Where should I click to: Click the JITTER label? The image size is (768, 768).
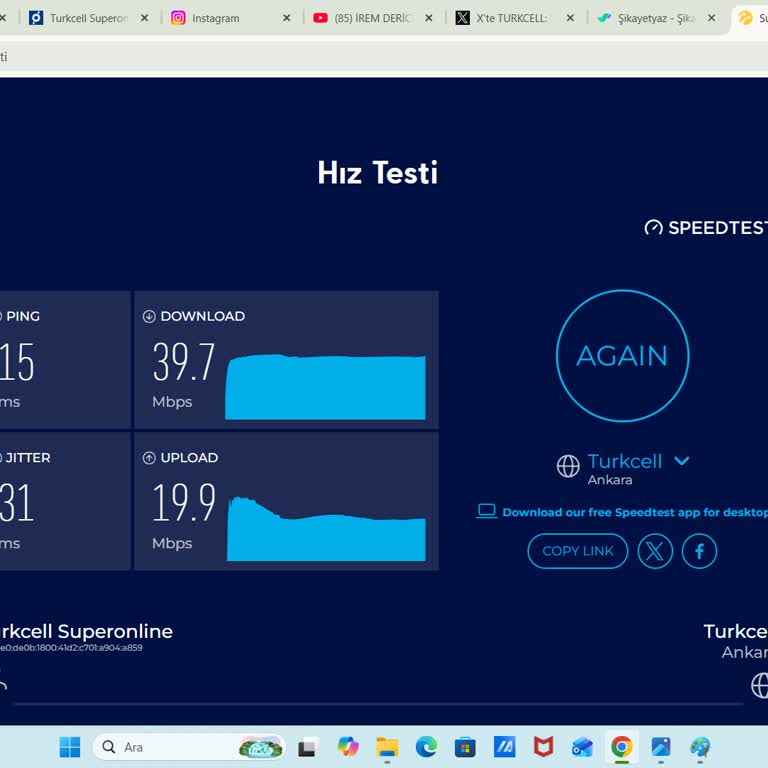(28, 458)
